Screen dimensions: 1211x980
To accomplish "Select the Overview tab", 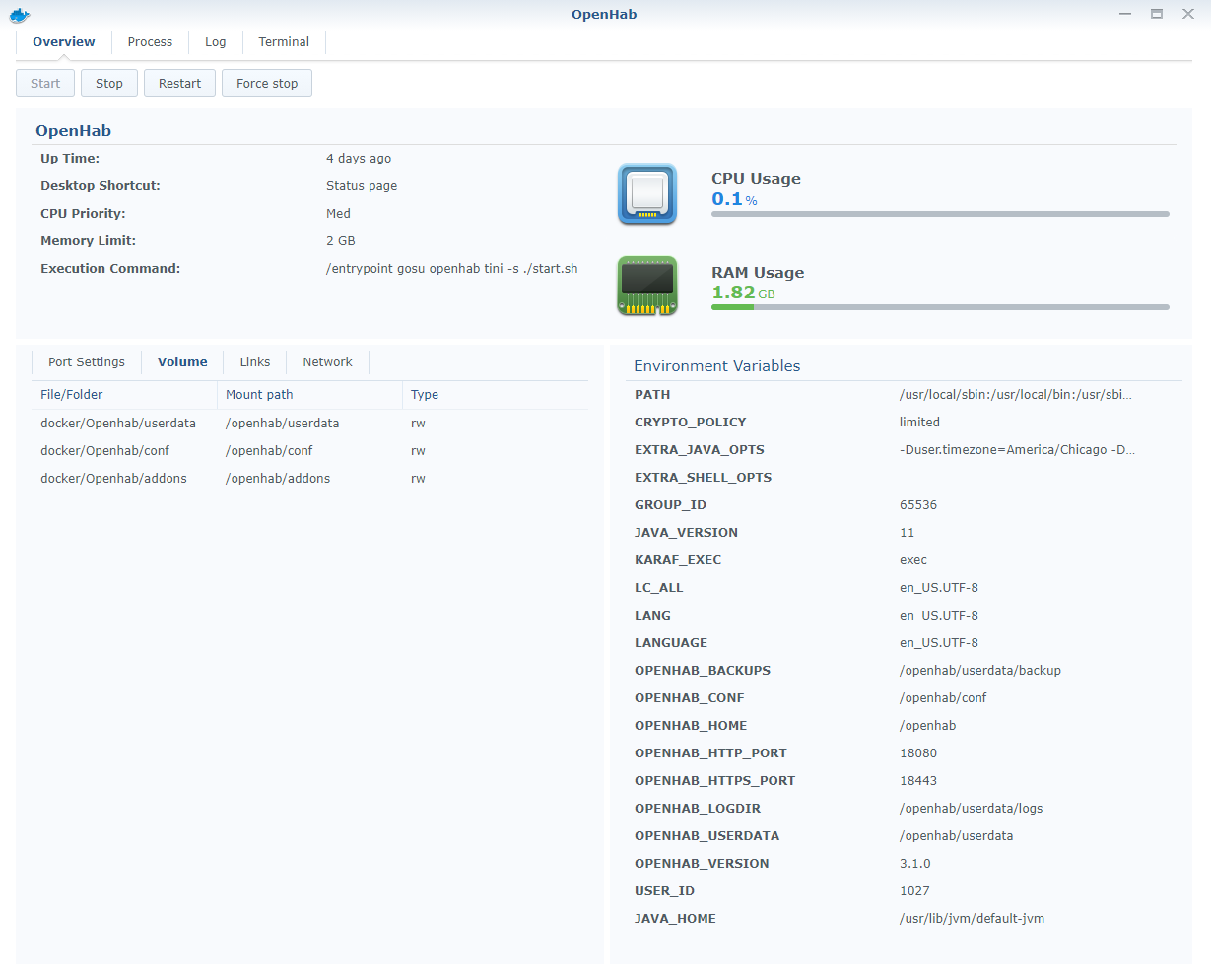I will tap(64, 42).
